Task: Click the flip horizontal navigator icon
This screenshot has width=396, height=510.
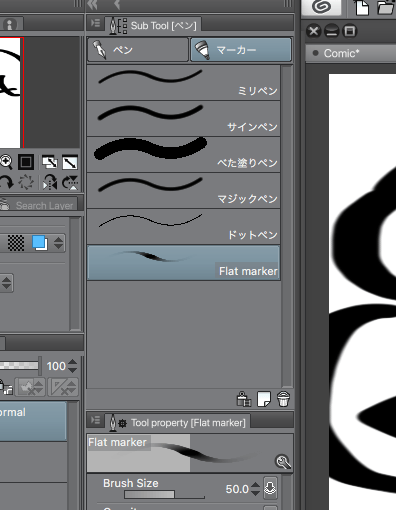Action: point(50,183)
